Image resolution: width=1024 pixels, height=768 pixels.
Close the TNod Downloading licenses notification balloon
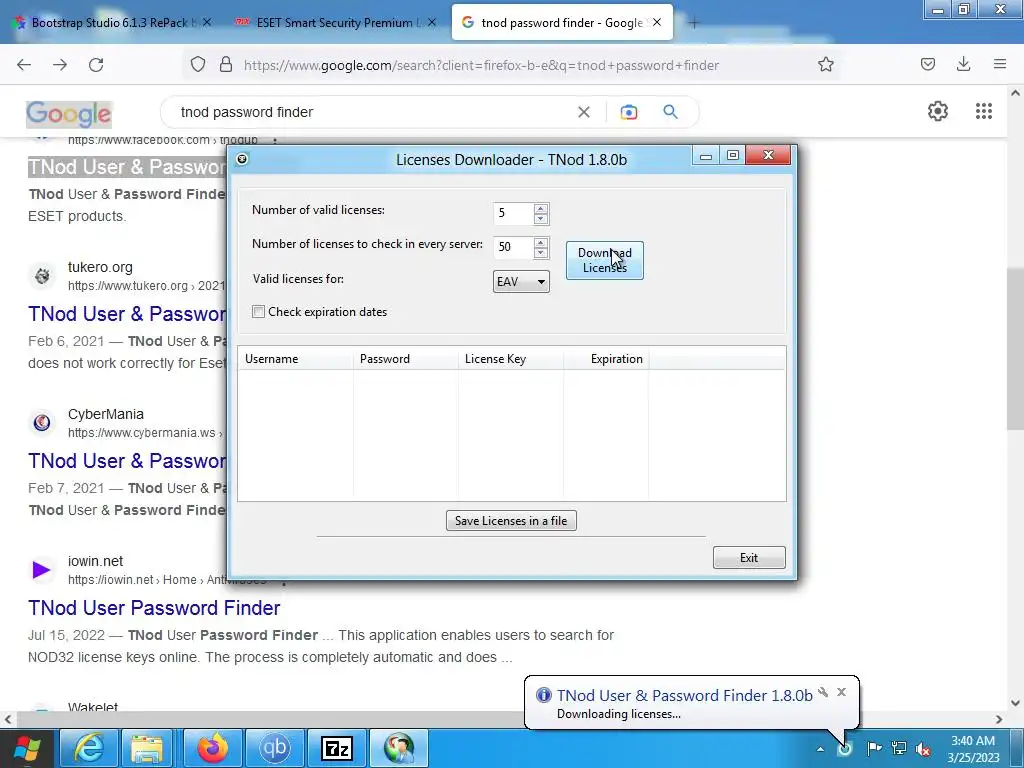841,692
